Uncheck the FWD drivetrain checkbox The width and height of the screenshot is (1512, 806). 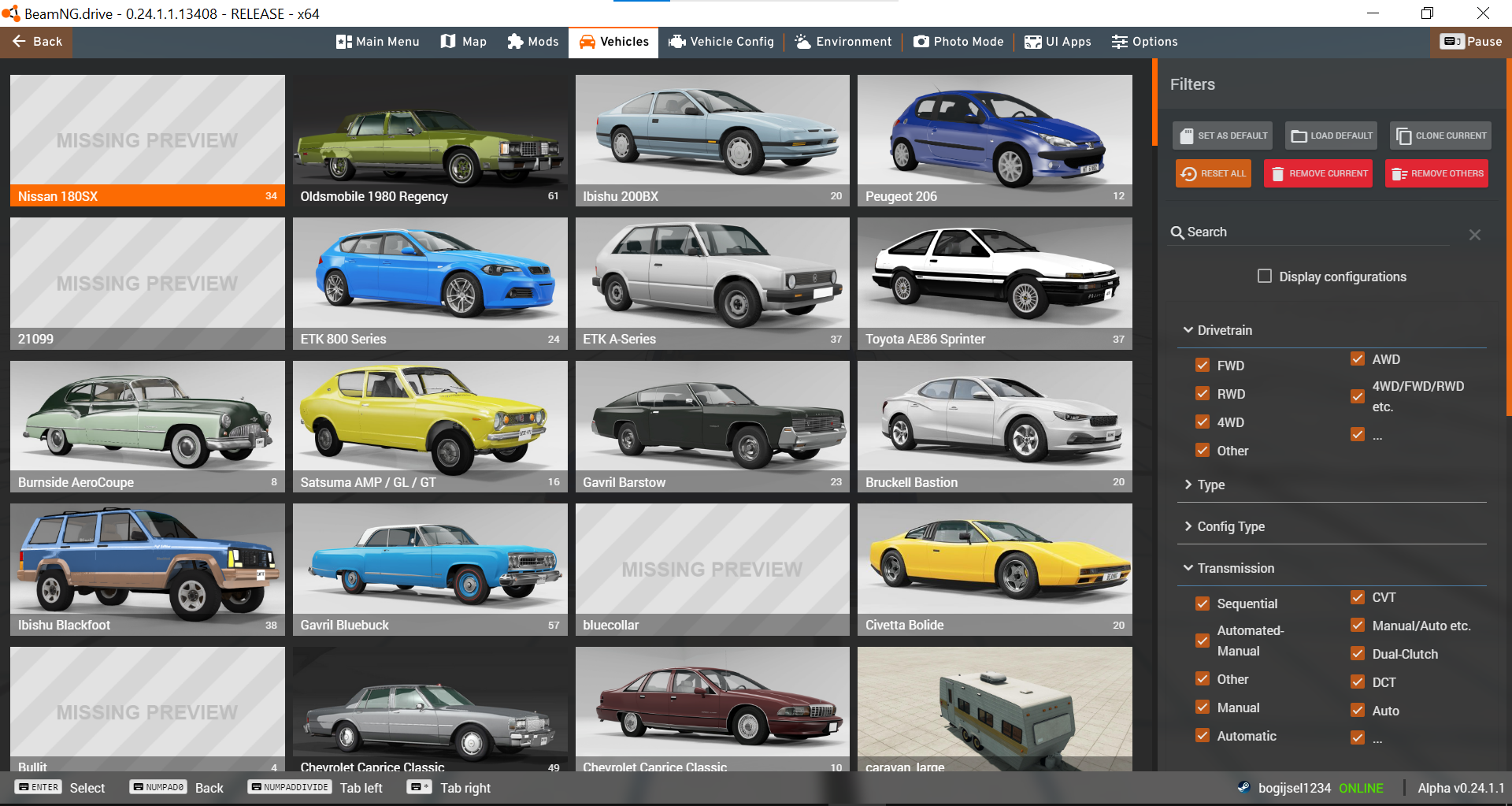pos(1203,365)
